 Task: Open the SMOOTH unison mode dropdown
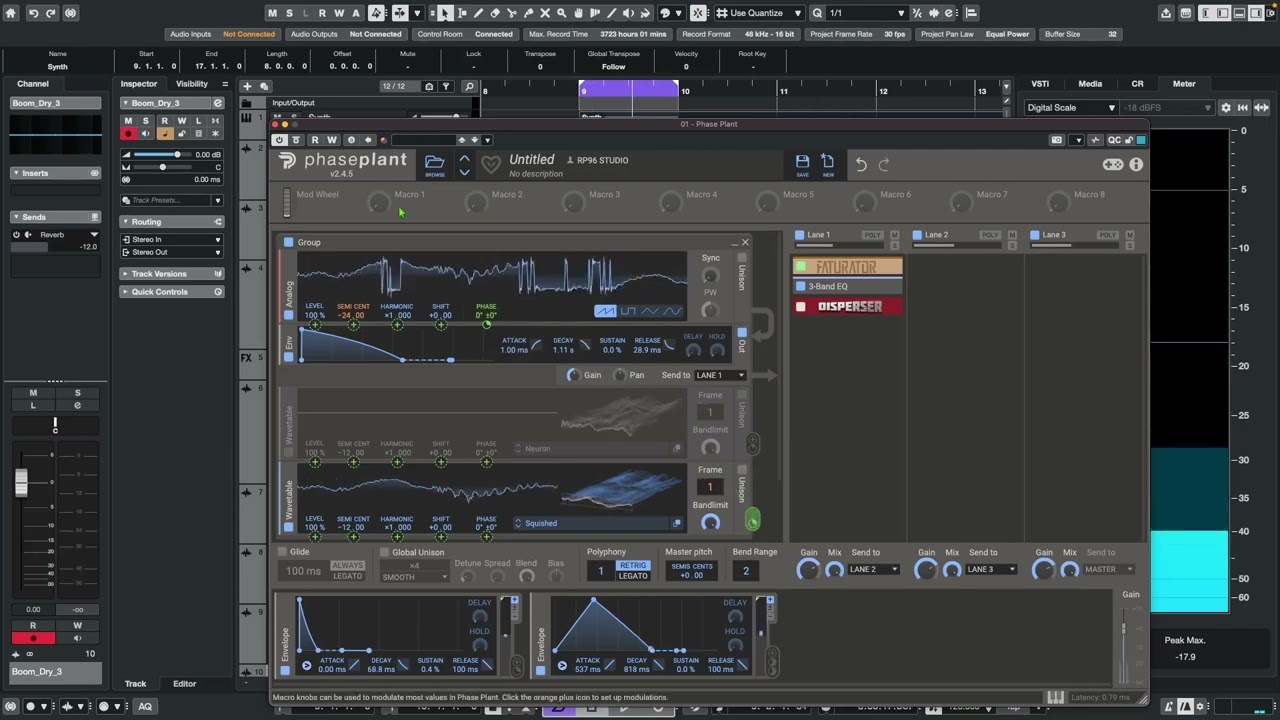pos(415,577)
